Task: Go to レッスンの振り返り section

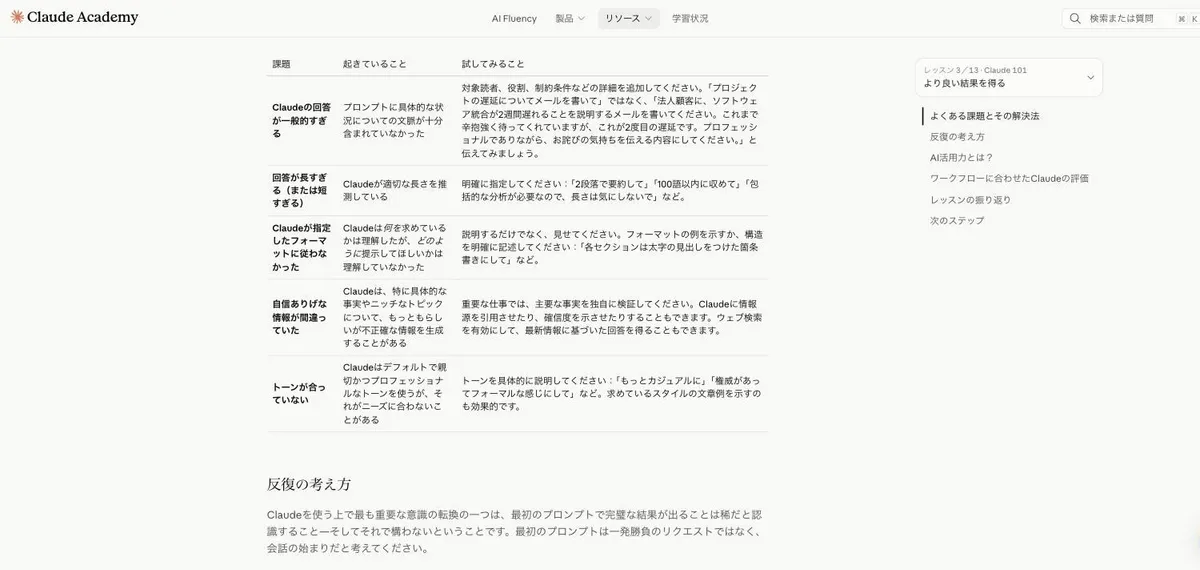Action: (x=970, y=199)
